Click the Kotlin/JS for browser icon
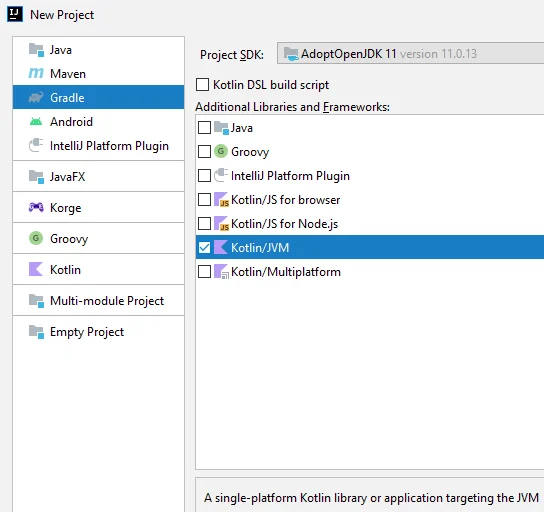The image size is (544, 512). [221, 199]
